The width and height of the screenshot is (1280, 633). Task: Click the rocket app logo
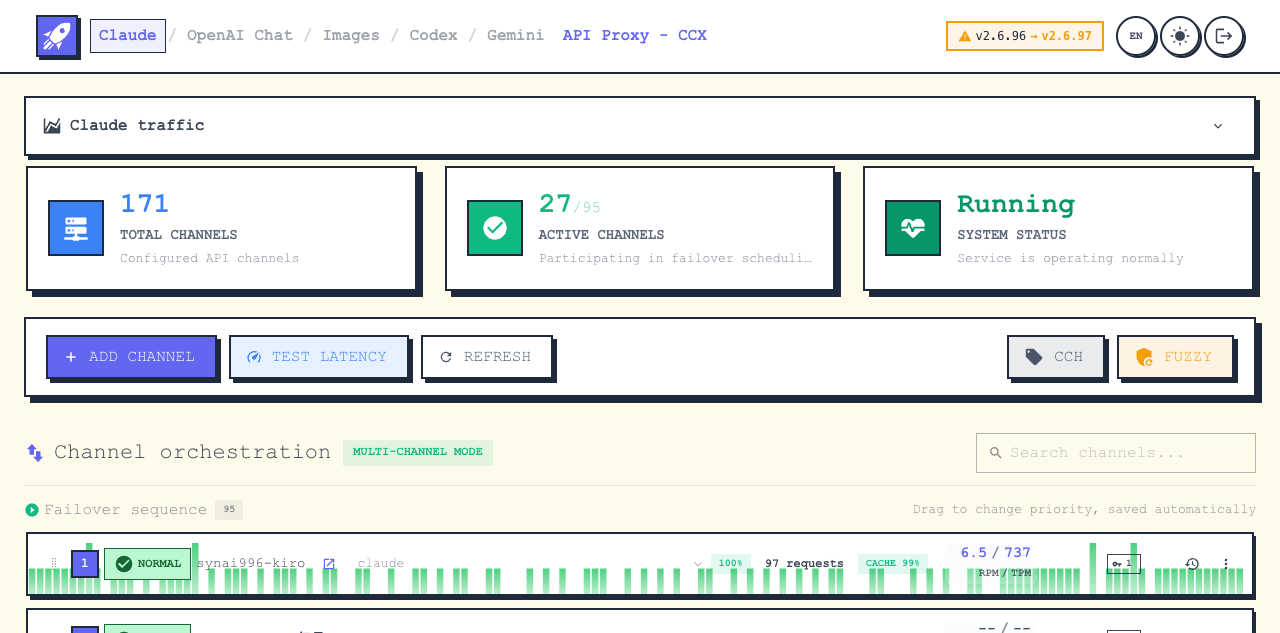[57, 36]
